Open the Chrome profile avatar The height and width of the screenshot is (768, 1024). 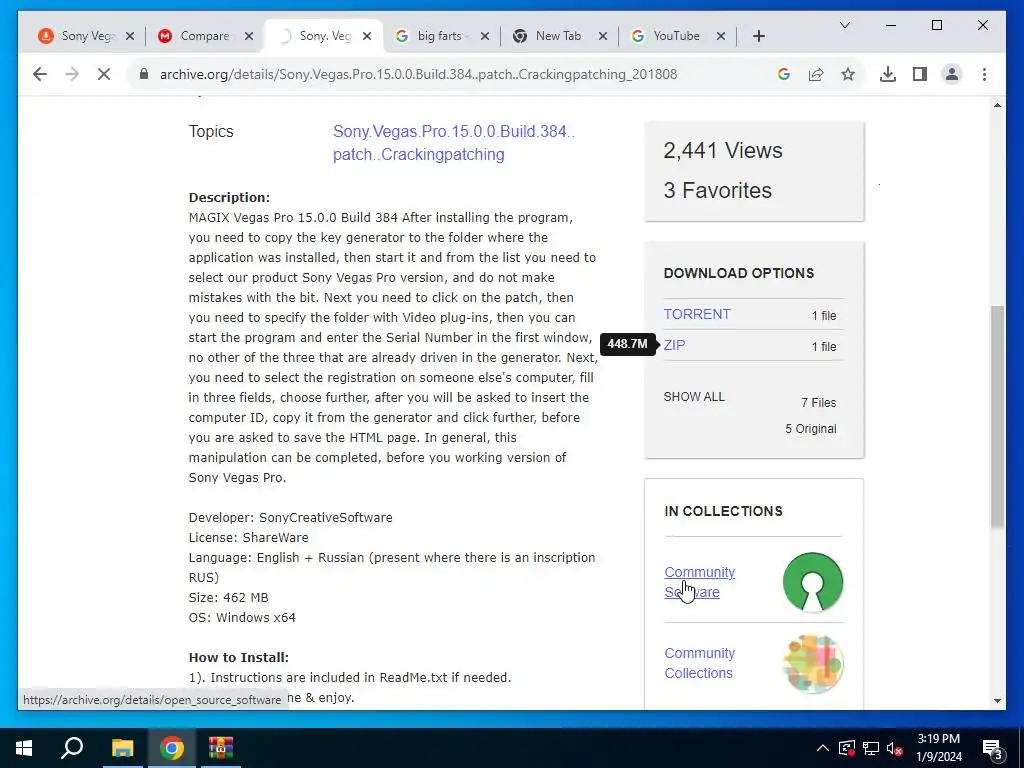pyautogui.click(x=952, y=74)
